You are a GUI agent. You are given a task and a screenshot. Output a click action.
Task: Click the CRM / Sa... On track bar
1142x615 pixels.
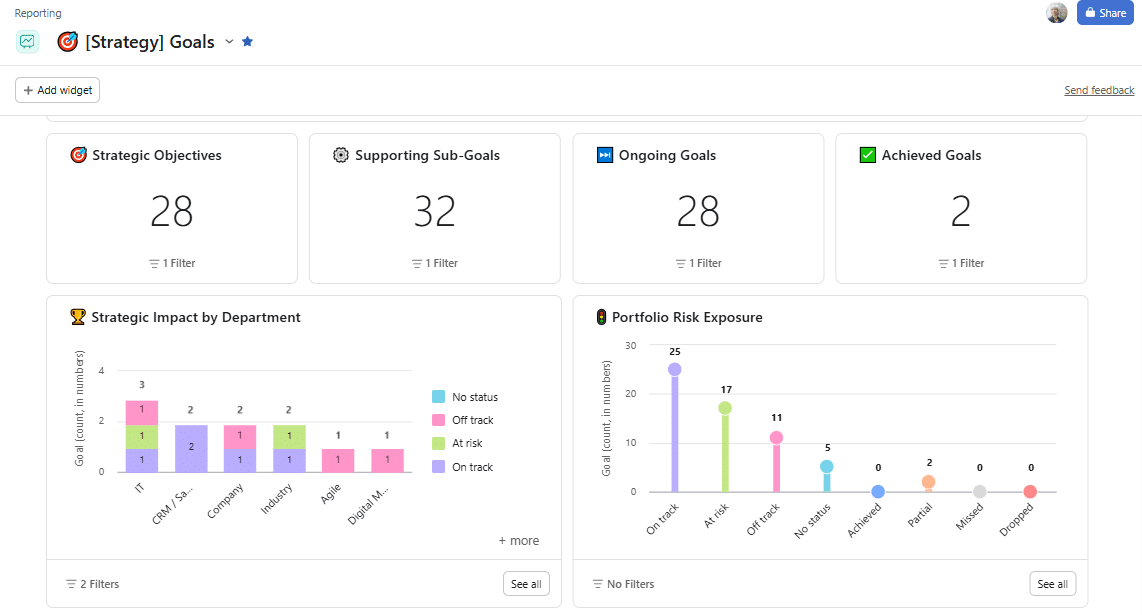coord(191,448)
